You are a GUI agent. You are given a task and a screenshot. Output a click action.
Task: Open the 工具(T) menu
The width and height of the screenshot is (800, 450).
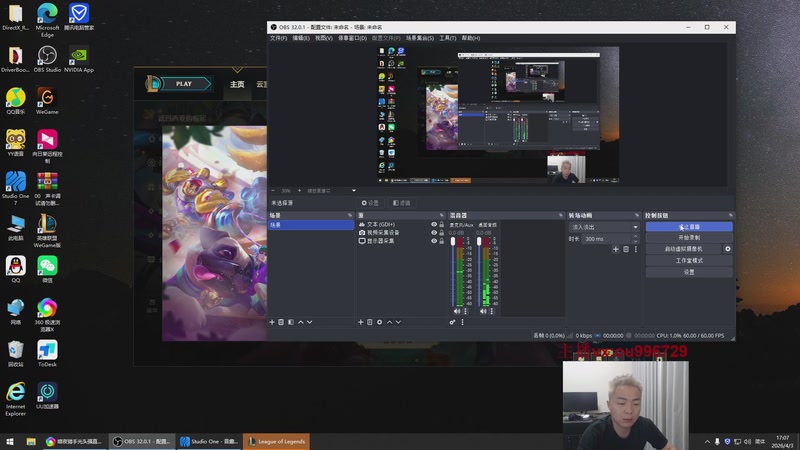tap(447, 38)
